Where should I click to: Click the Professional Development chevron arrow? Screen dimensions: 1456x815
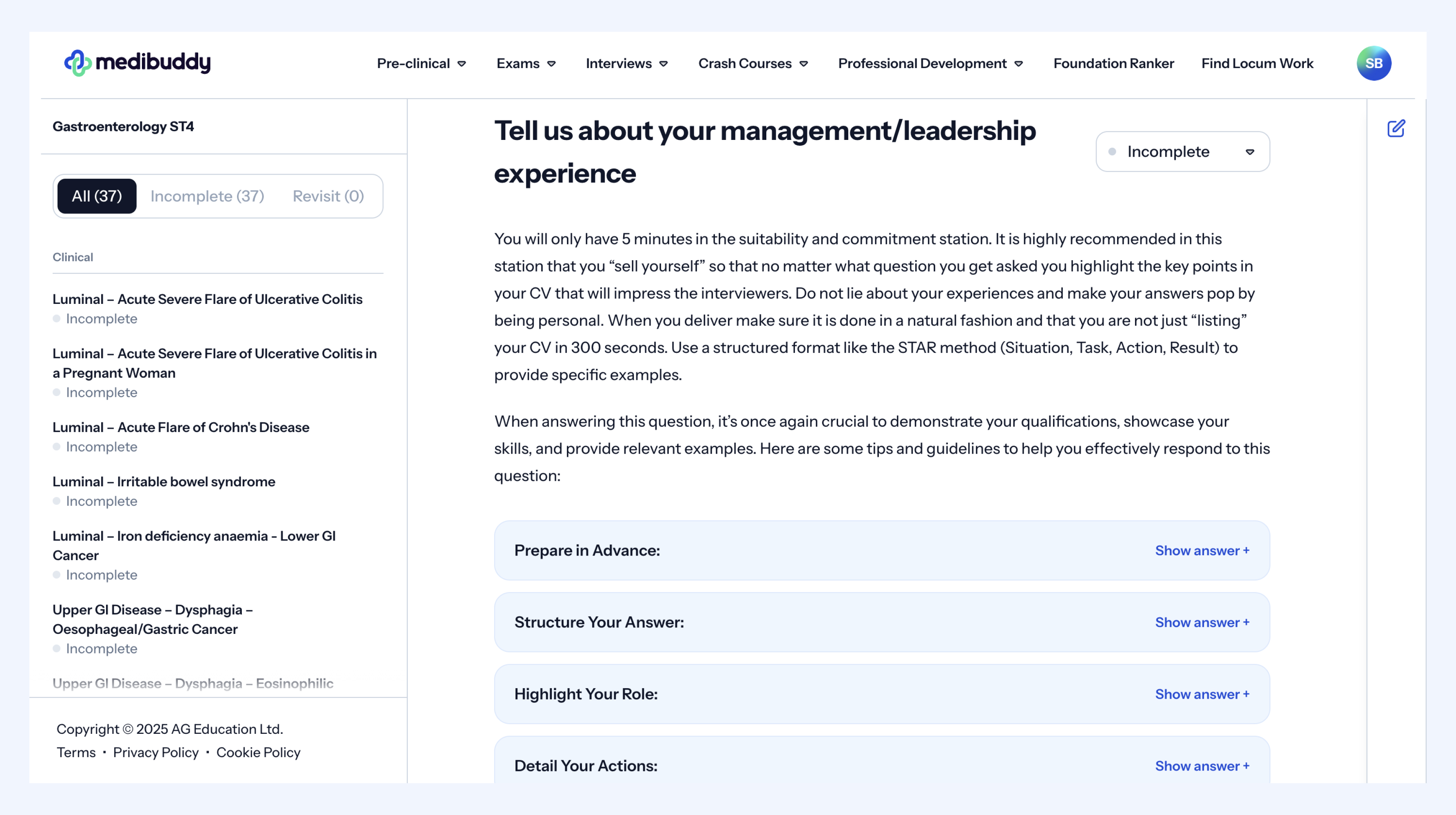pyautogui.click(x=1018, y=64)
